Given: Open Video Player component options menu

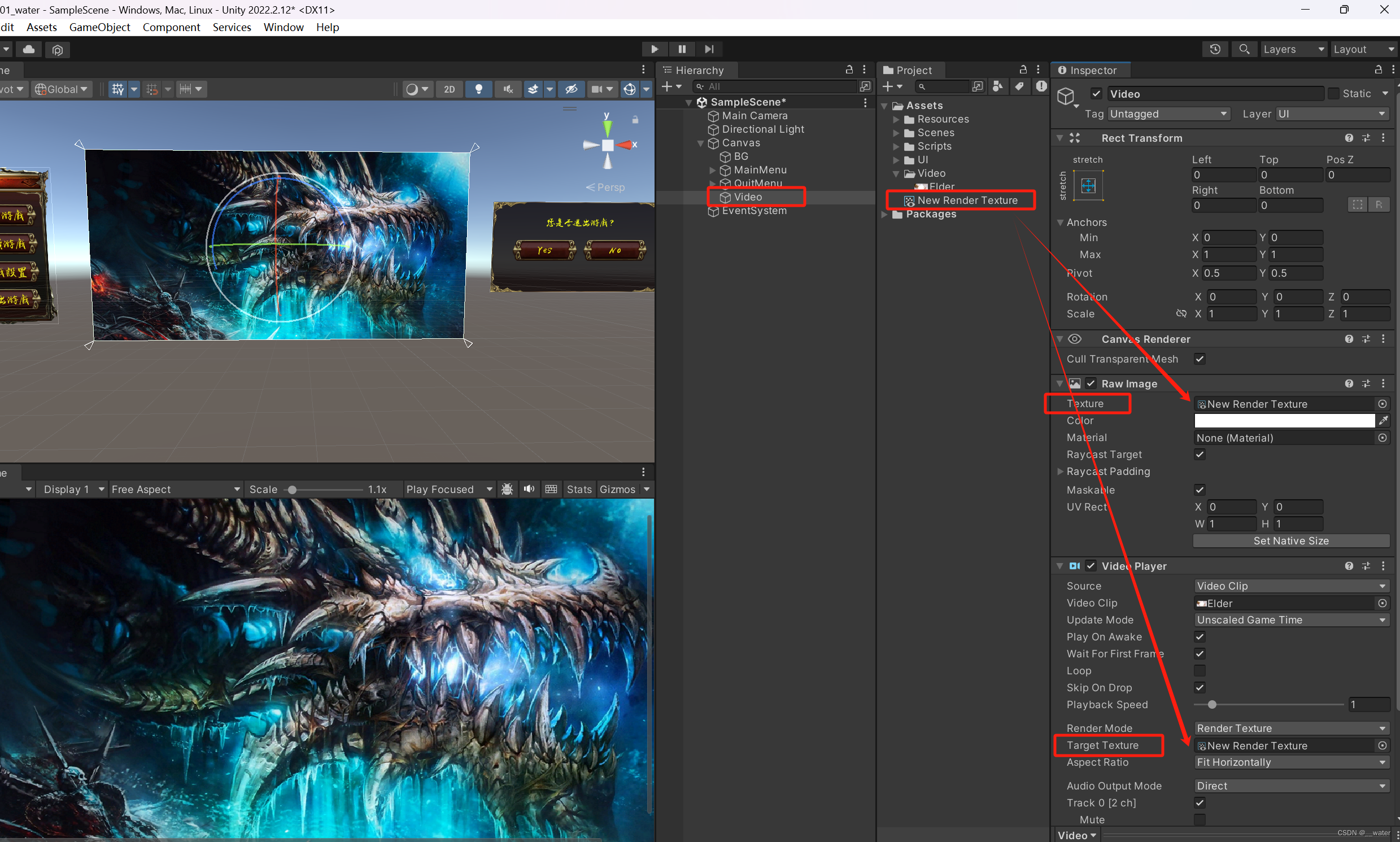Looking at the screenshot, I should point(1383,566).
